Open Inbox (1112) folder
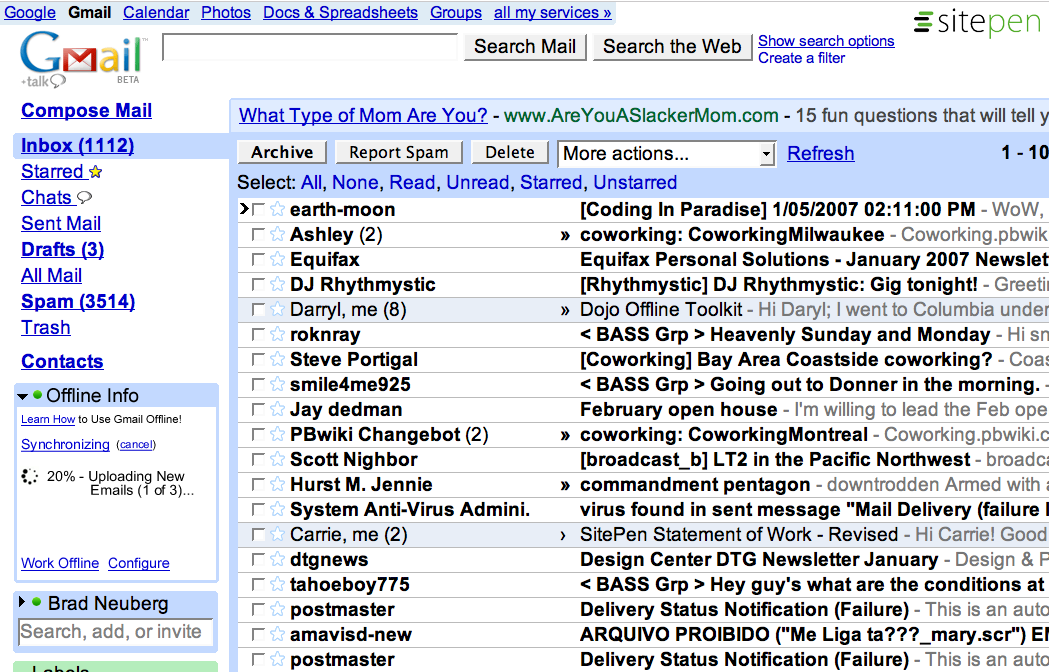This screenshot has height=672, width=1049. pyautogui.click(x=78, y=145)
